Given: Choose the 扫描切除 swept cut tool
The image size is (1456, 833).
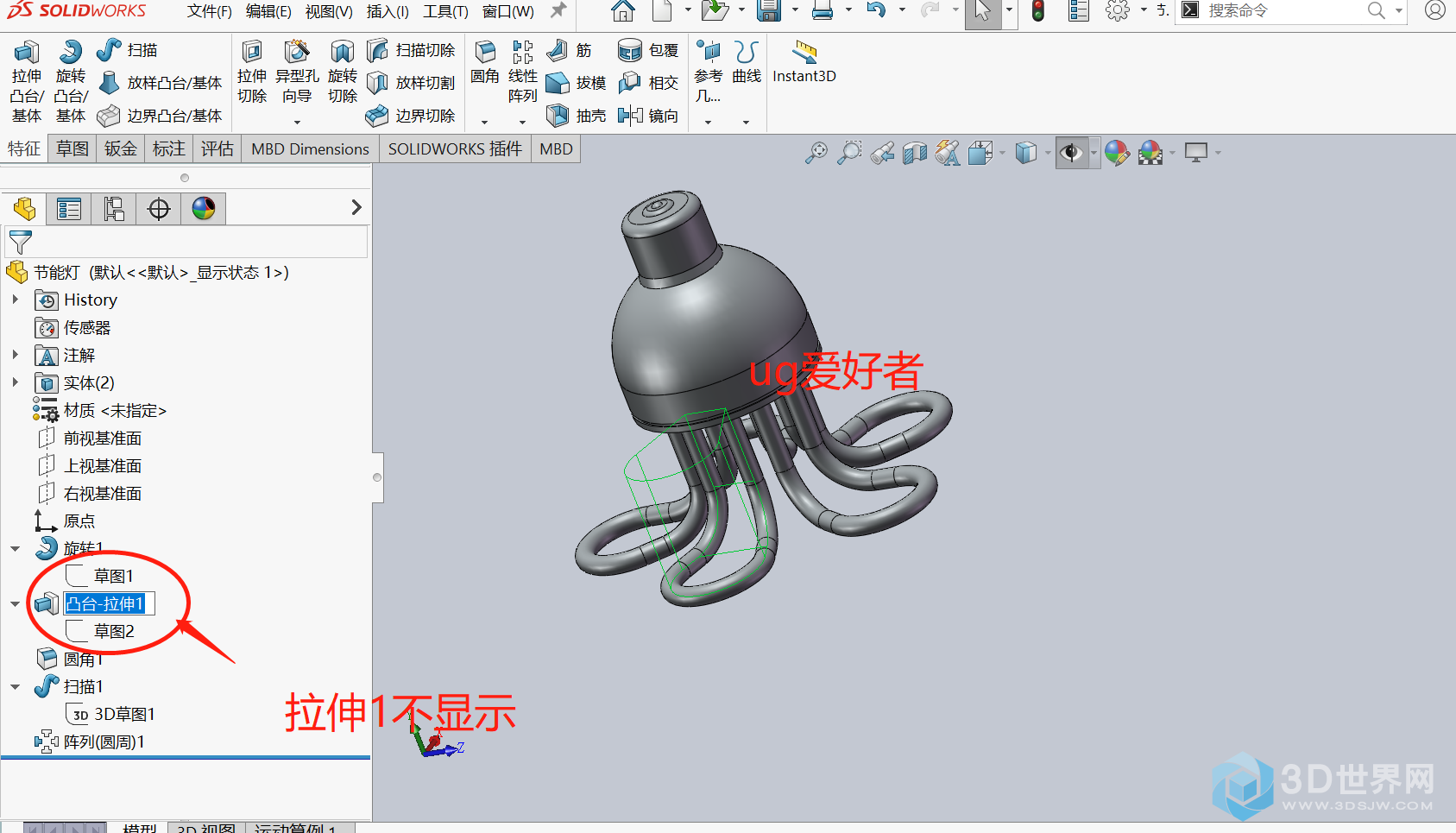Looking at the screenshot, I should pos(411,50).
